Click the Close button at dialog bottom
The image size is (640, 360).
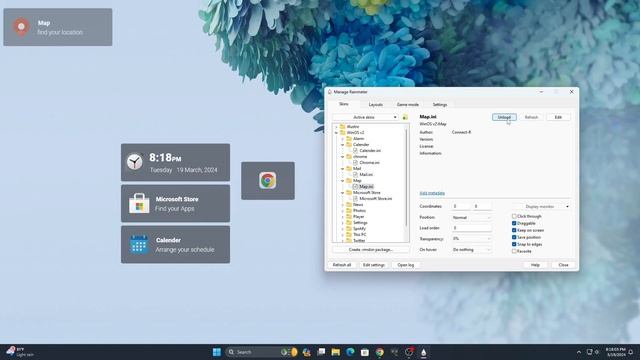point(563,265)
